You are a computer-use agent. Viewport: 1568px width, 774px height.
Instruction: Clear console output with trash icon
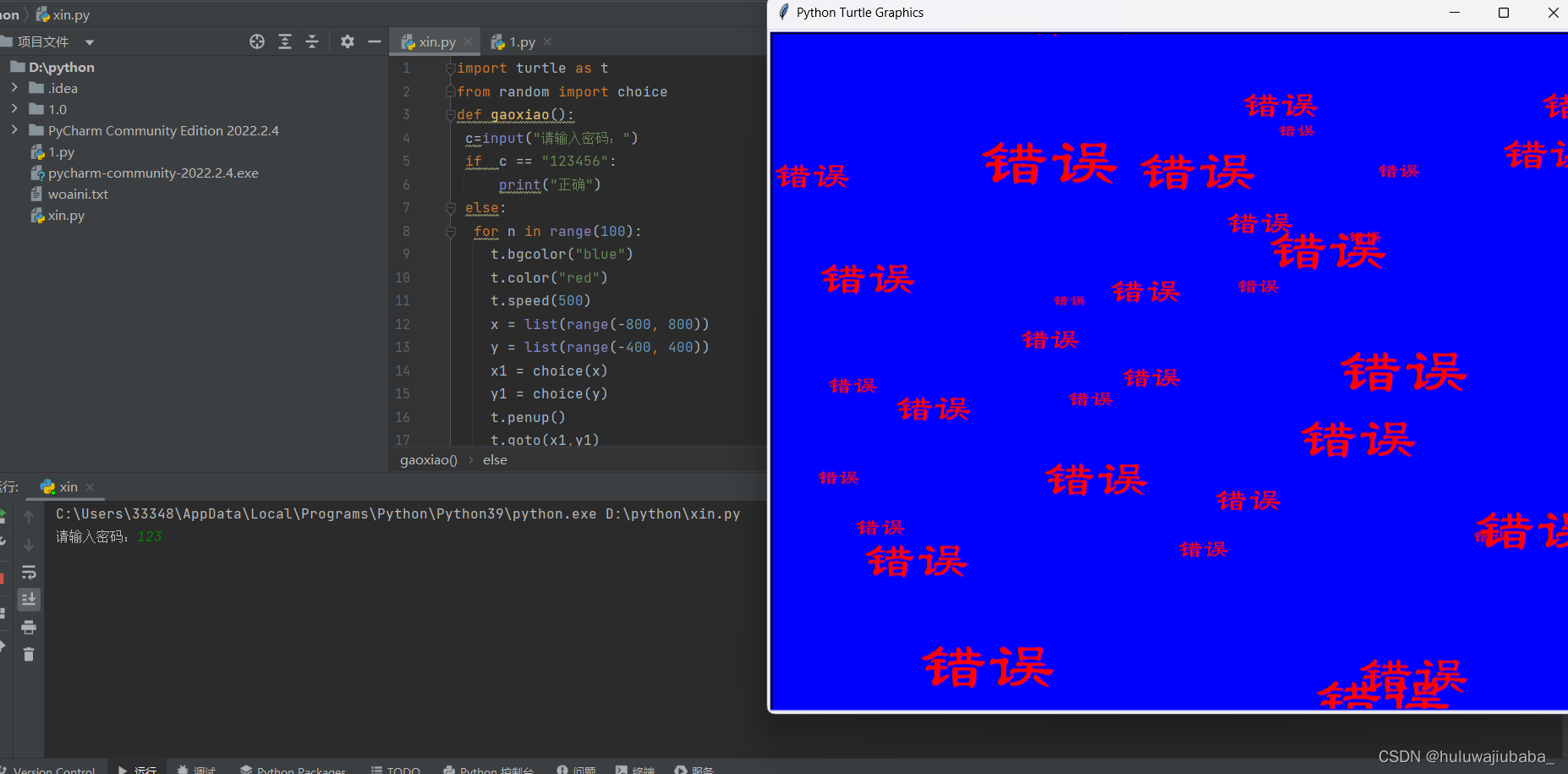coord(29,655)
